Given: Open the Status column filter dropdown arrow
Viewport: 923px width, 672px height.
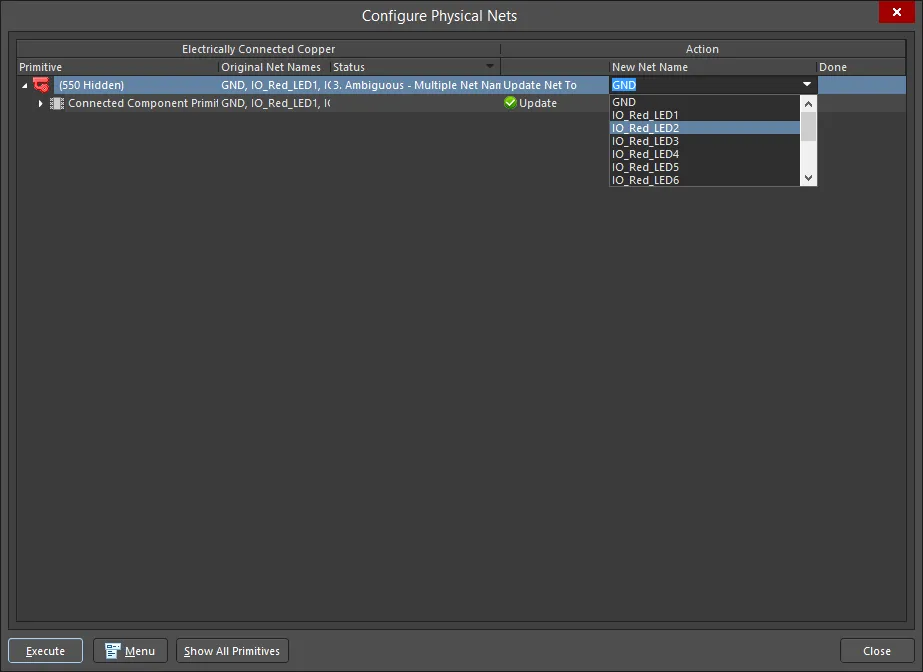Looking at the screenshot, I should point(490,67).
